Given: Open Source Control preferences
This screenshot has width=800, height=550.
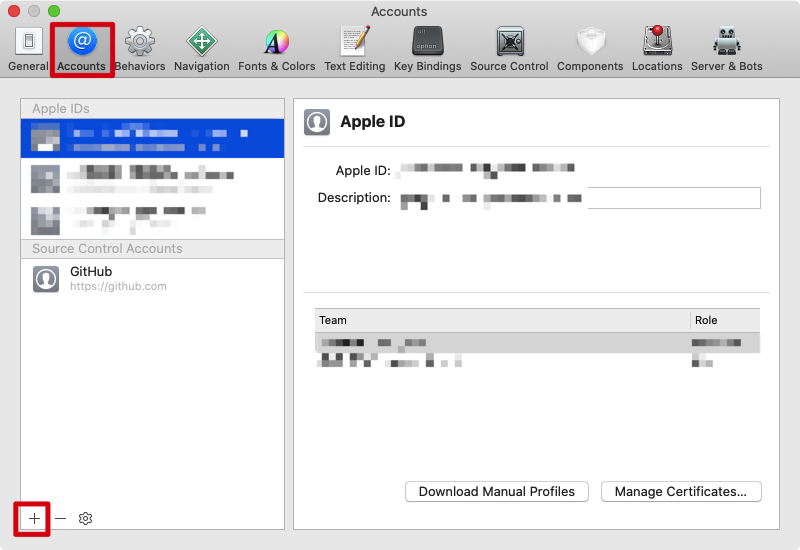Looking at the screenshot, I should [509, 49].
